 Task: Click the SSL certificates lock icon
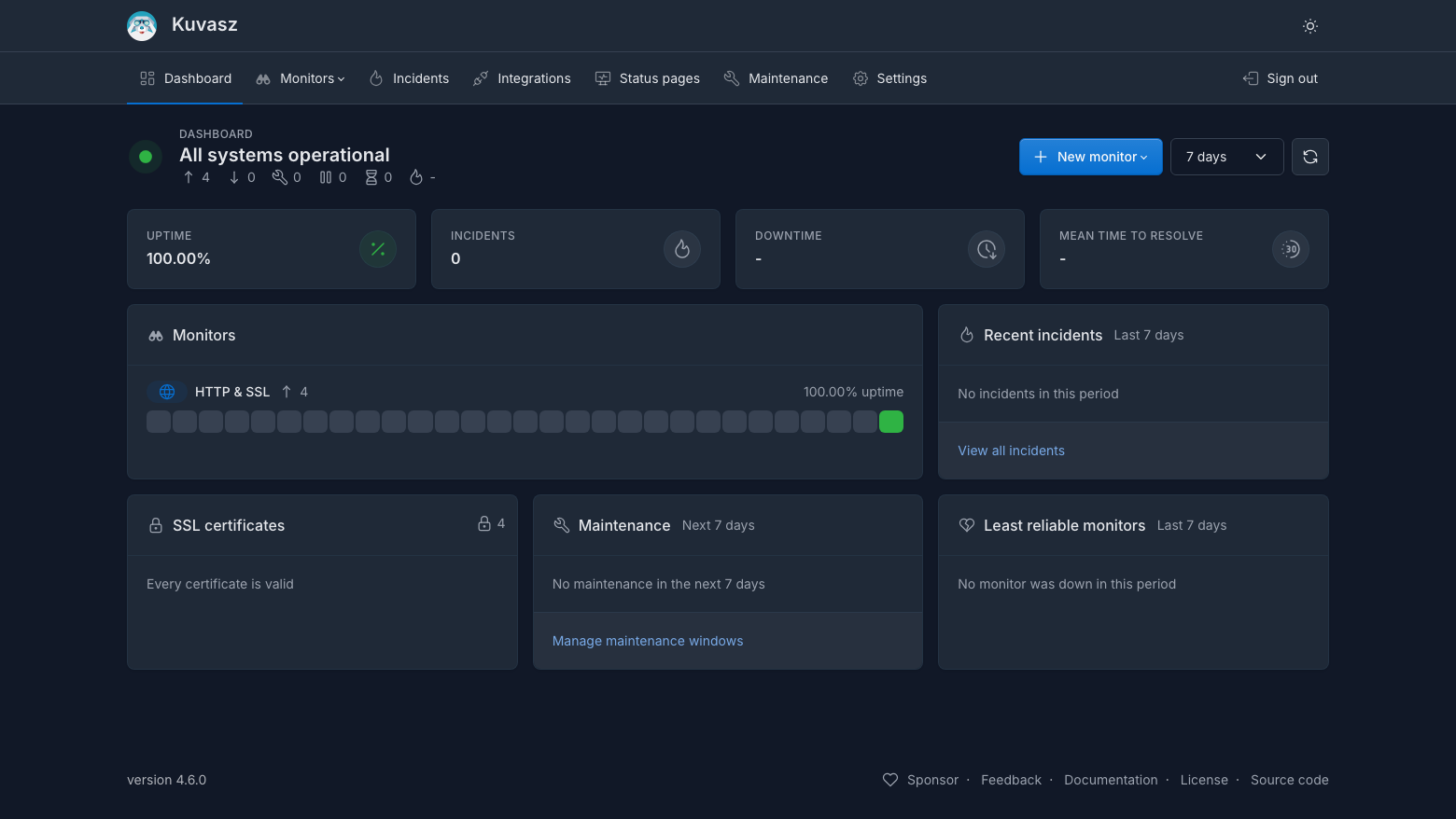click(156, 525)
